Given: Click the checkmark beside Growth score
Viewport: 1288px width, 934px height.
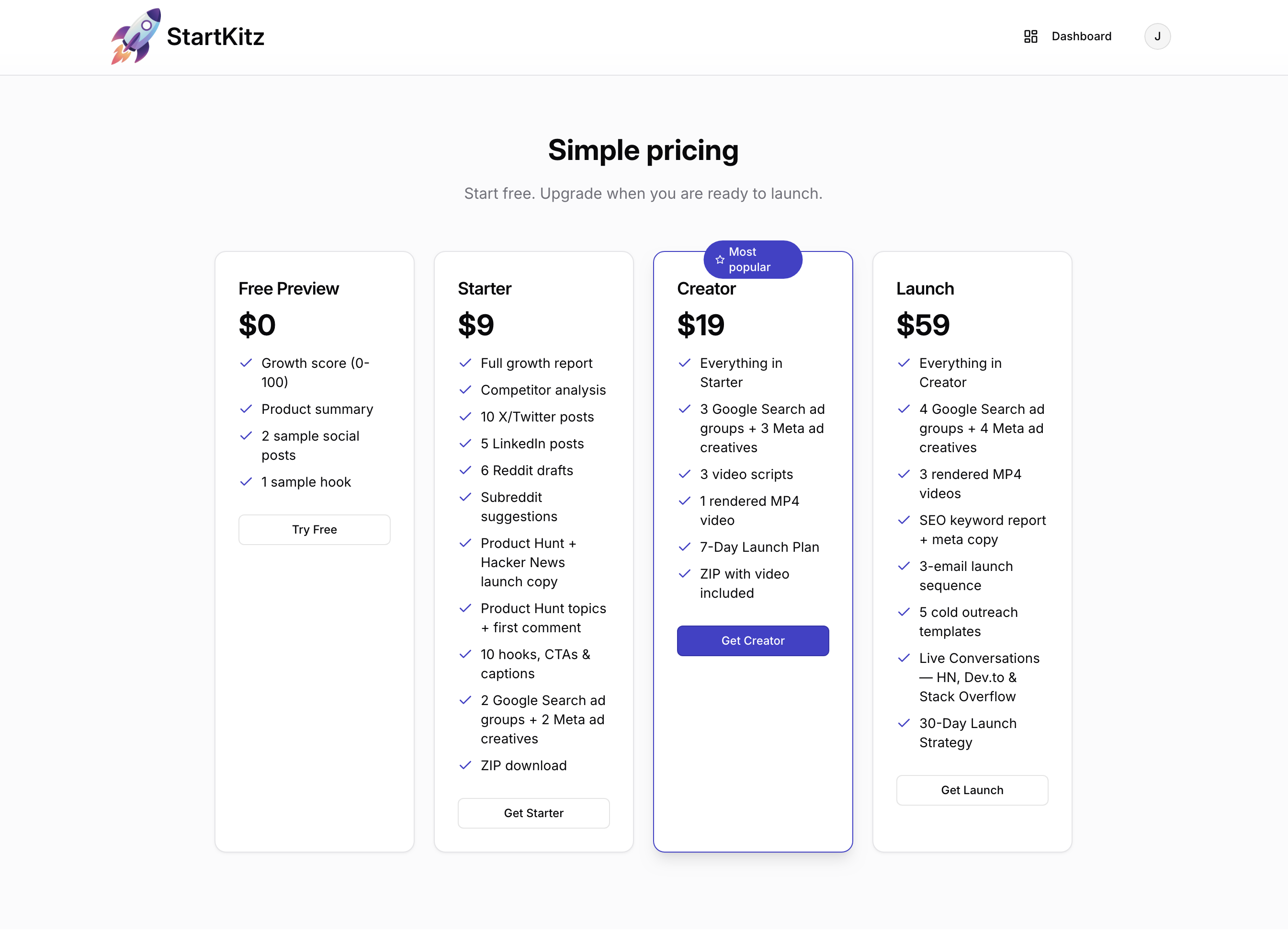Looking at the screenshot, I should 247,363.
